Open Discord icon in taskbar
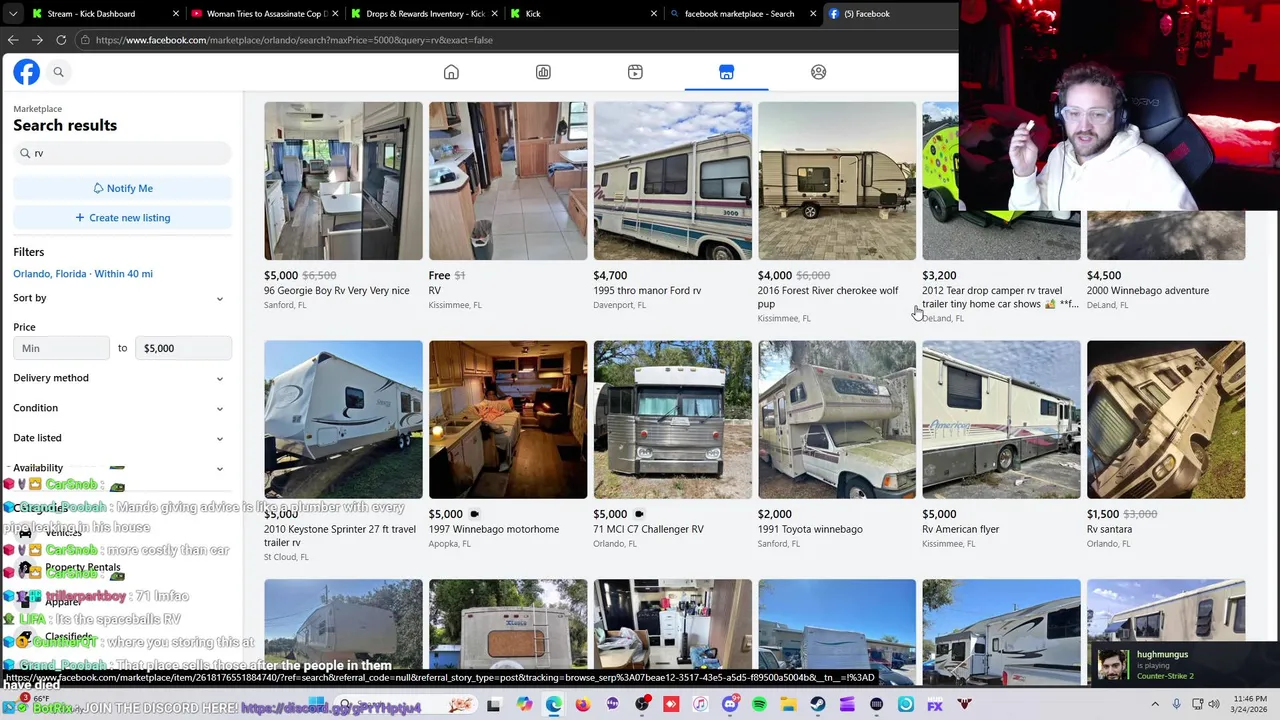This screenshot has height=720, width=1280. [x=730, y=705]
